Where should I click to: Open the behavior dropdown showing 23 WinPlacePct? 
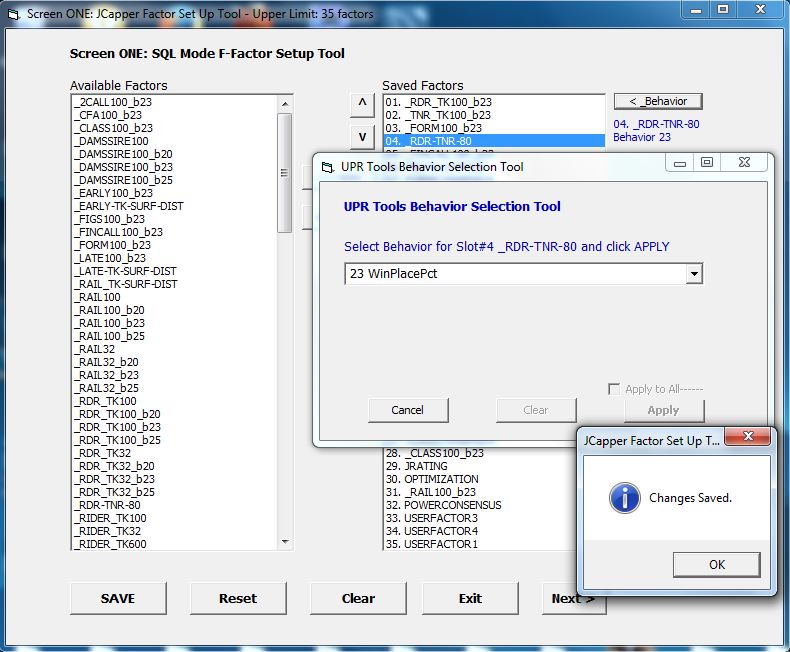point(523,274)
